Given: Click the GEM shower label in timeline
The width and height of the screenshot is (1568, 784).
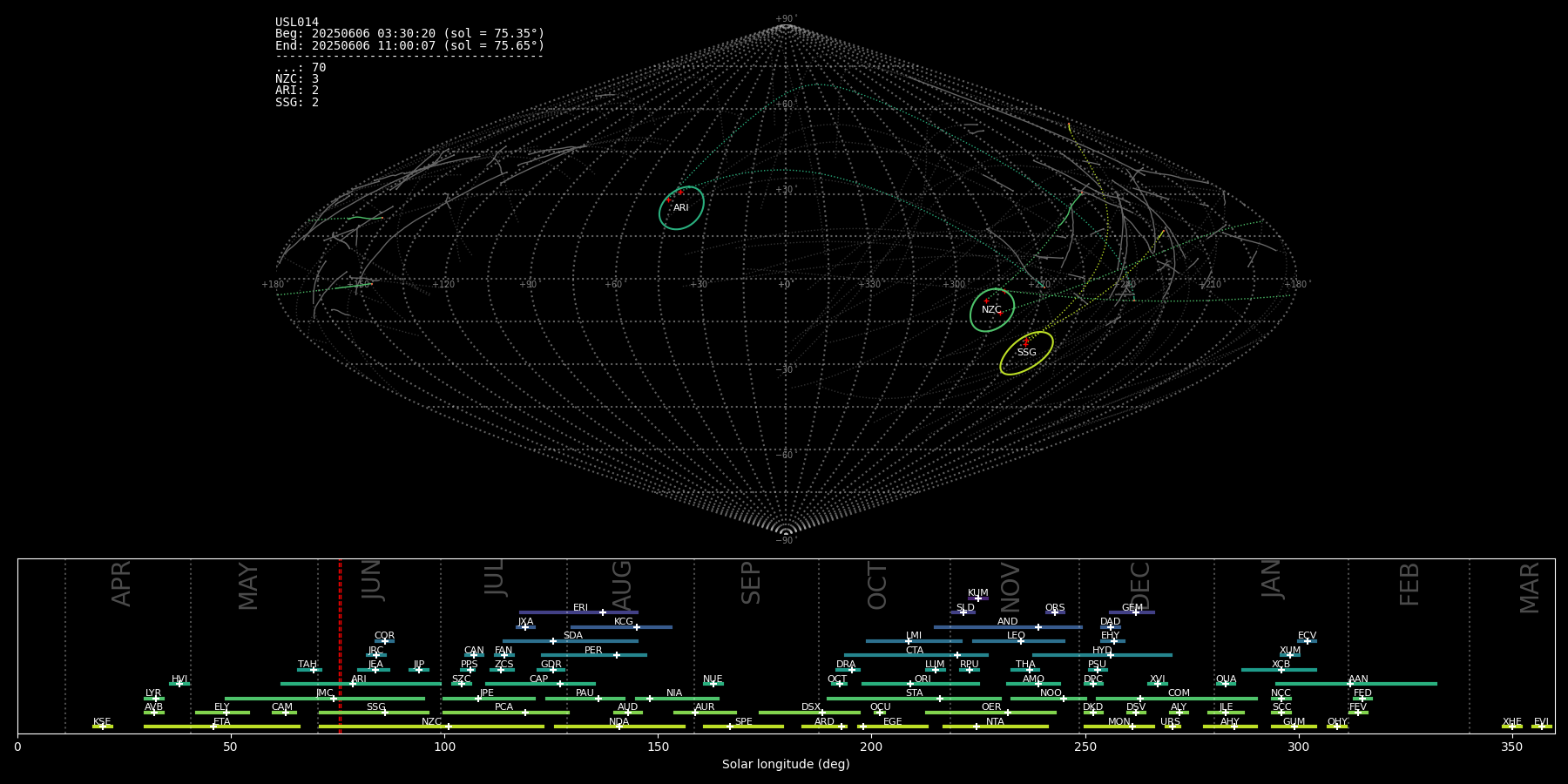Looking at the screenshot, I should [1132, 608].
